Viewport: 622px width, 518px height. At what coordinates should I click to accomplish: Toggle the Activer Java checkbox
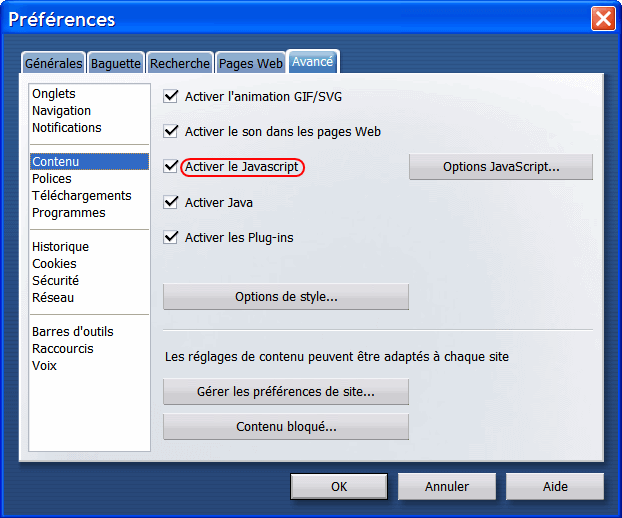[x=171, y=203]
